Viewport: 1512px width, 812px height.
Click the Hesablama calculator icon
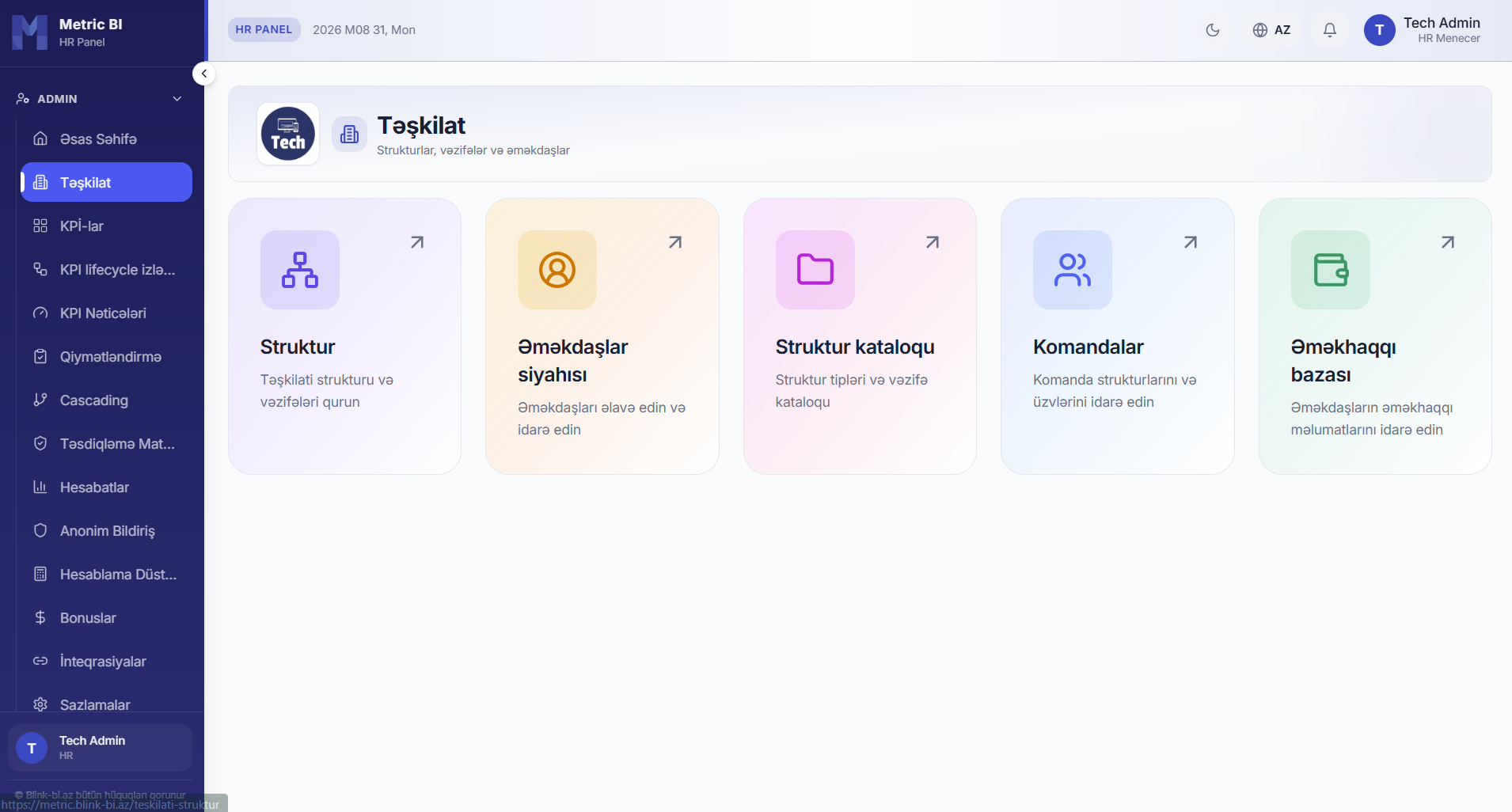(x=40, y=575)
